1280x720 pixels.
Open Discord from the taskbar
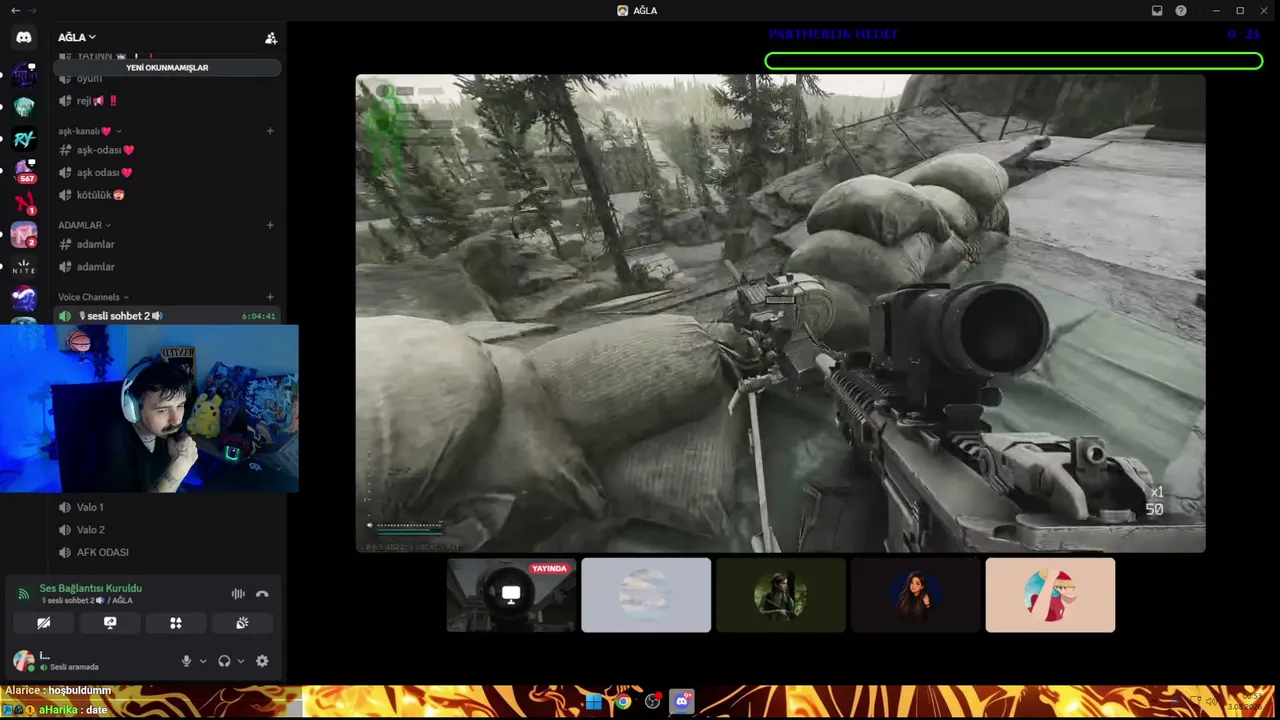point(683,702)
